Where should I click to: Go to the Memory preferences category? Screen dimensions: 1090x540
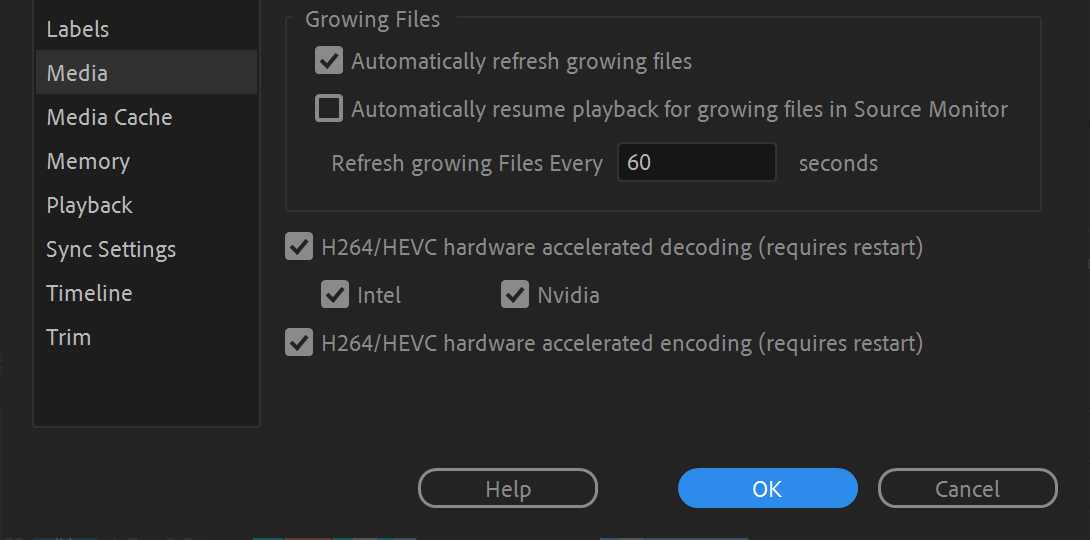pyautogui.click(x=88, y=161)
